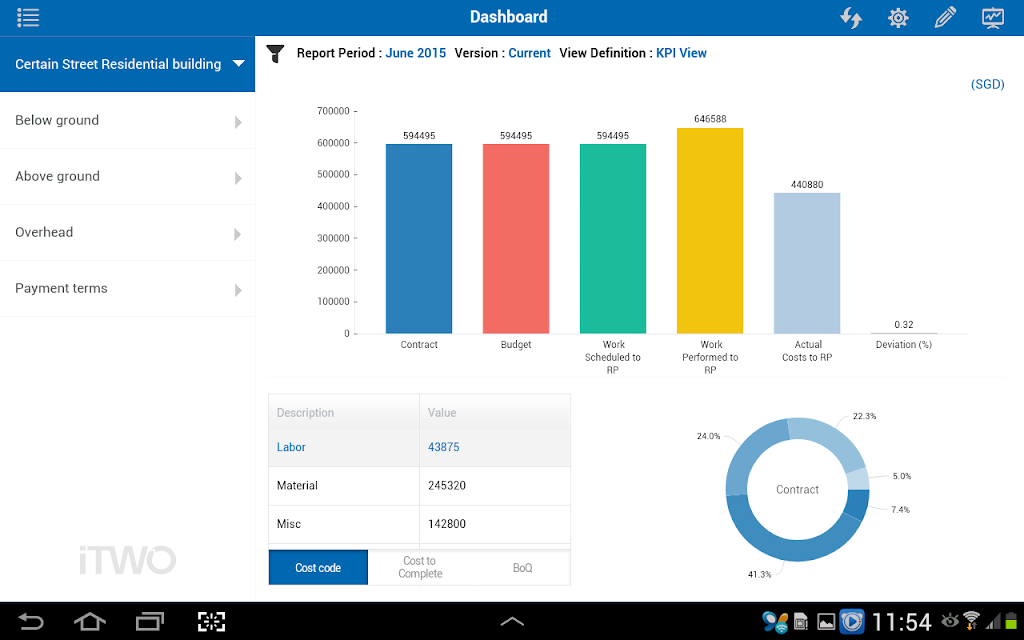Open settings gear in top bar

click(898, 18)
